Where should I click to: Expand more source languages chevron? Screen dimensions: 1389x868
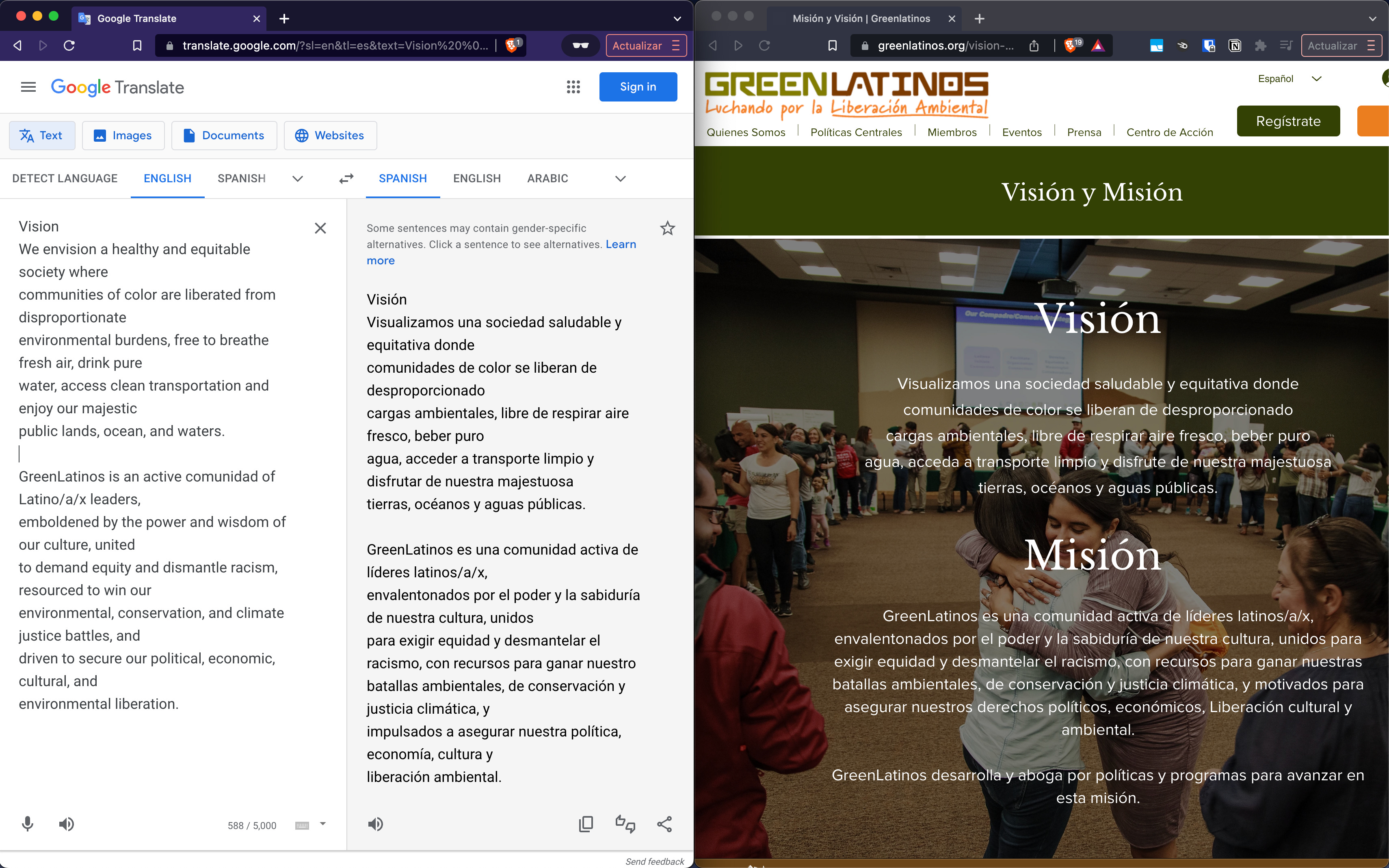pyautogui.click(x=297, y=179)
